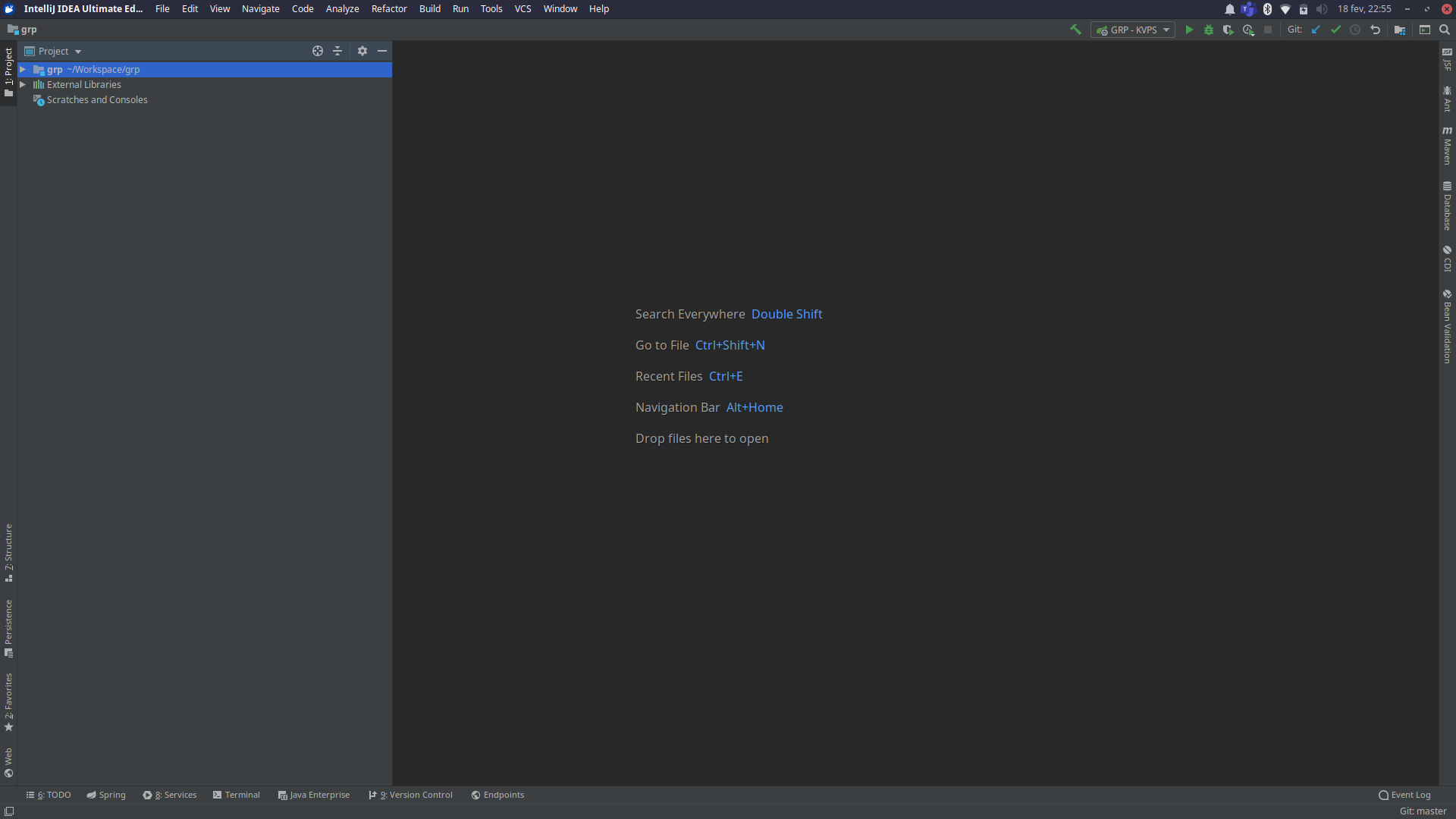Select Scratches and Consoles tree item

(97, 99)
